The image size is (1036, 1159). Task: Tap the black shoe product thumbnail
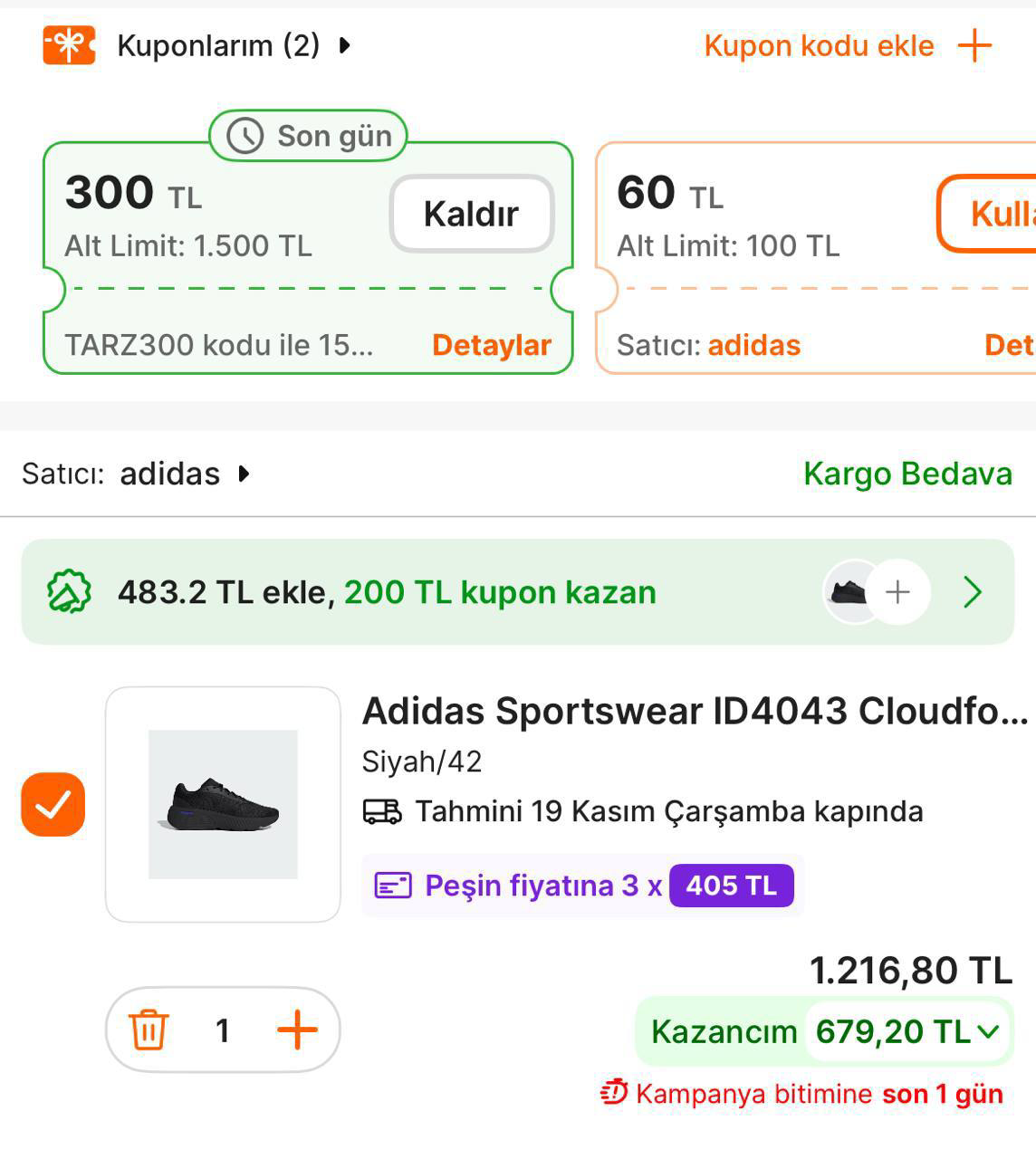tap(223, 804)
